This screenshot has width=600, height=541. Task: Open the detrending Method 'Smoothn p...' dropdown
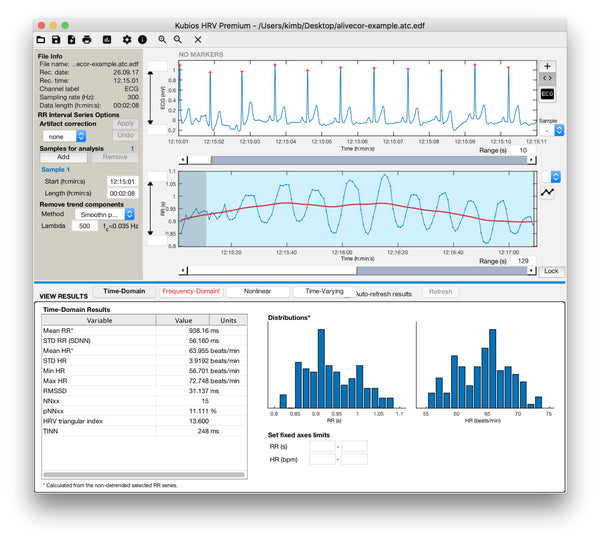point(105,214)
